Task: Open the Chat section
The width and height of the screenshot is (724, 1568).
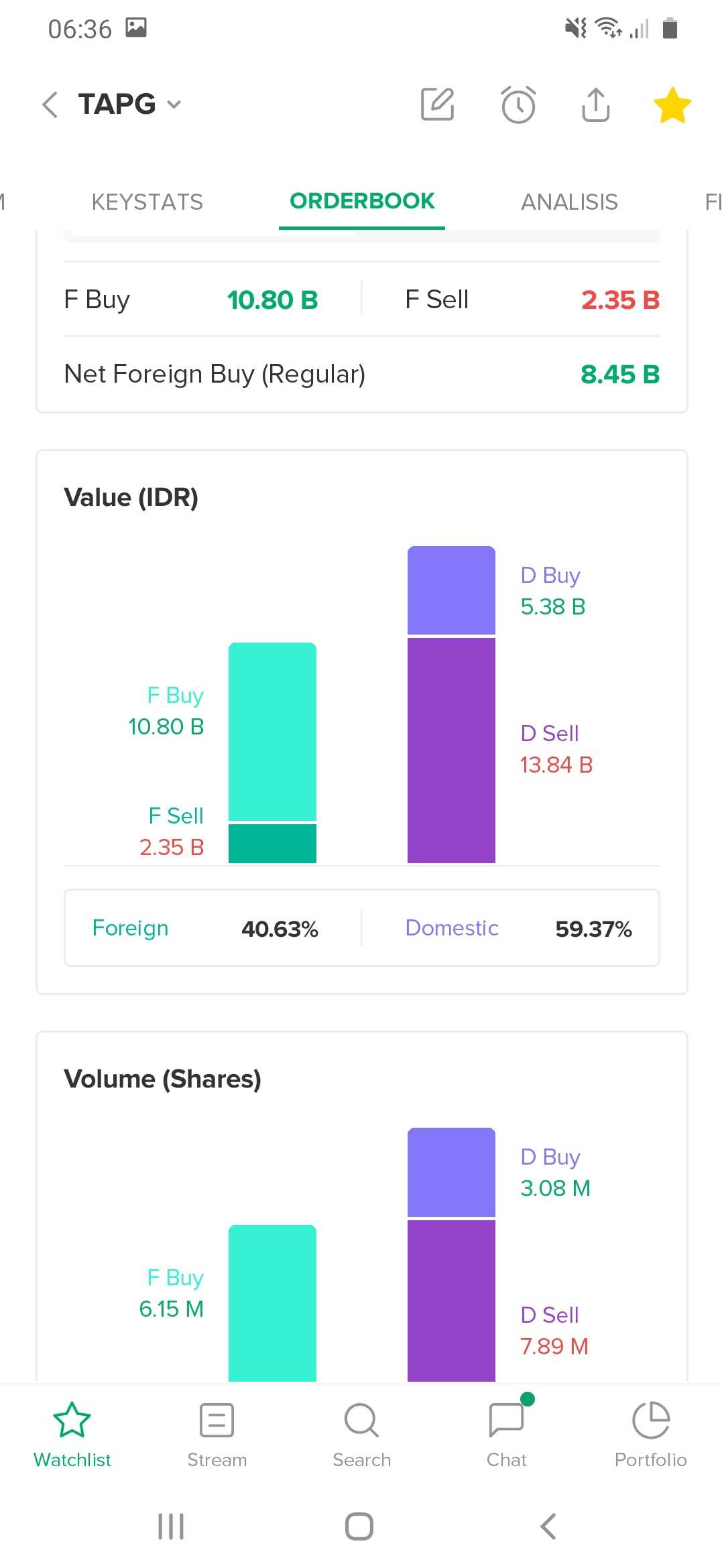Action: [x=507, y=1434]
